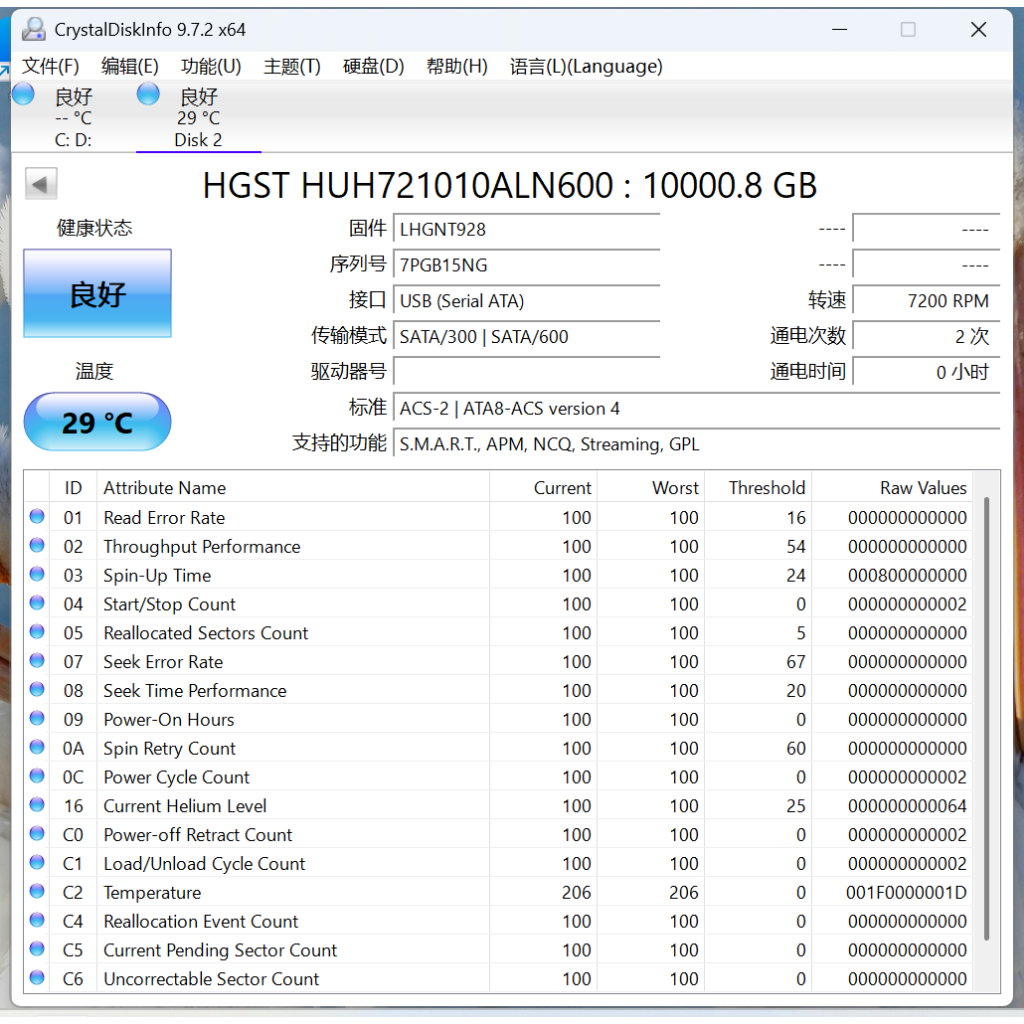Click status orb for Seek Error Rate

coord(37,660)
